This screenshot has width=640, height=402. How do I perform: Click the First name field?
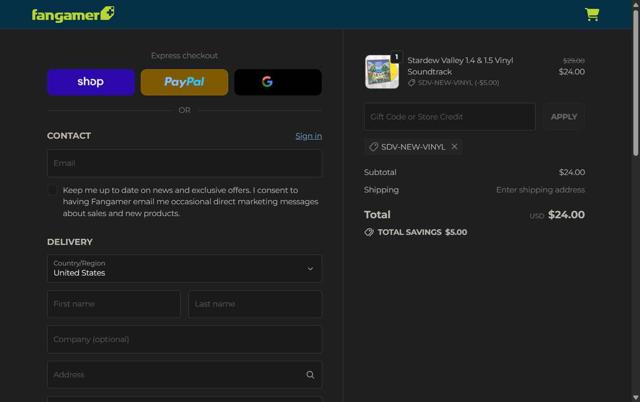pos(113,304)
